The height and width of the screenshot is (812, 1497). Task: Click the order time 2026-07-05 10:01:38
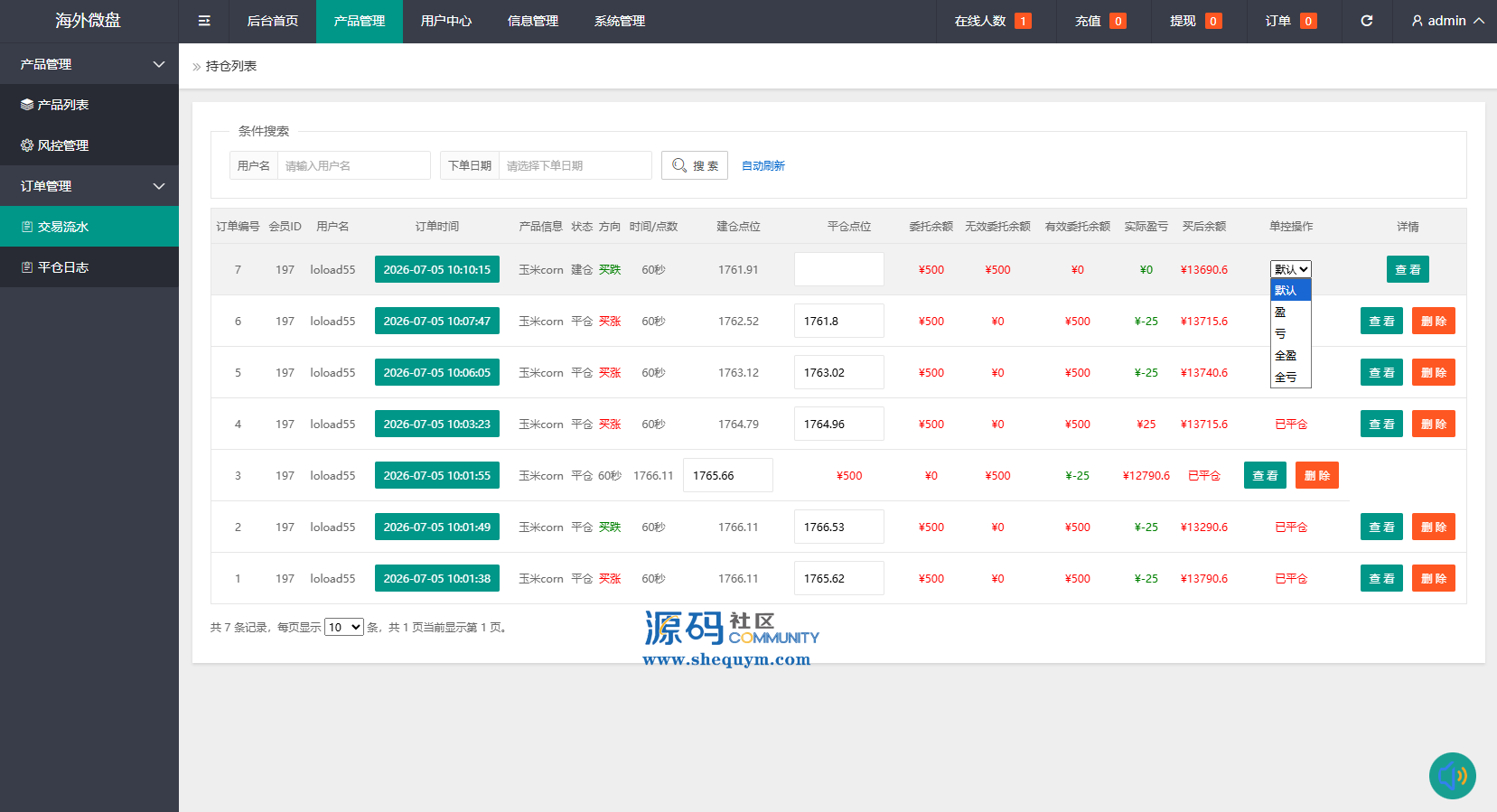tap(437, 578)
